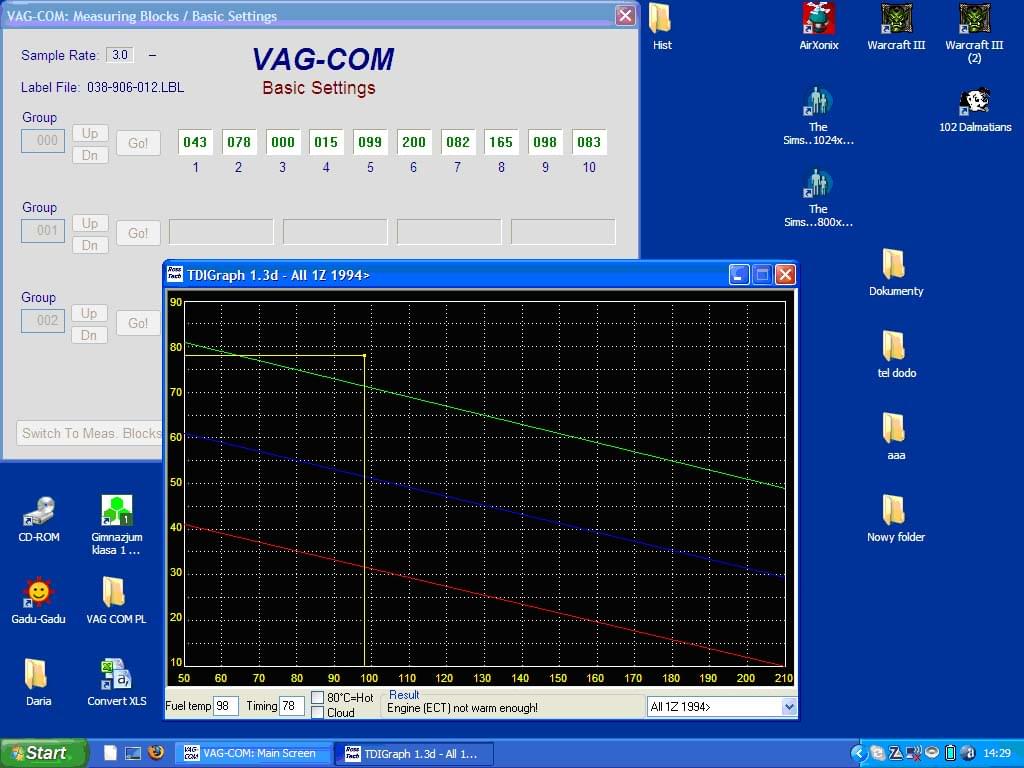The image size is (1024, 768).
Task: Toggle the Cloud checkbox
Action: (318, 713)
